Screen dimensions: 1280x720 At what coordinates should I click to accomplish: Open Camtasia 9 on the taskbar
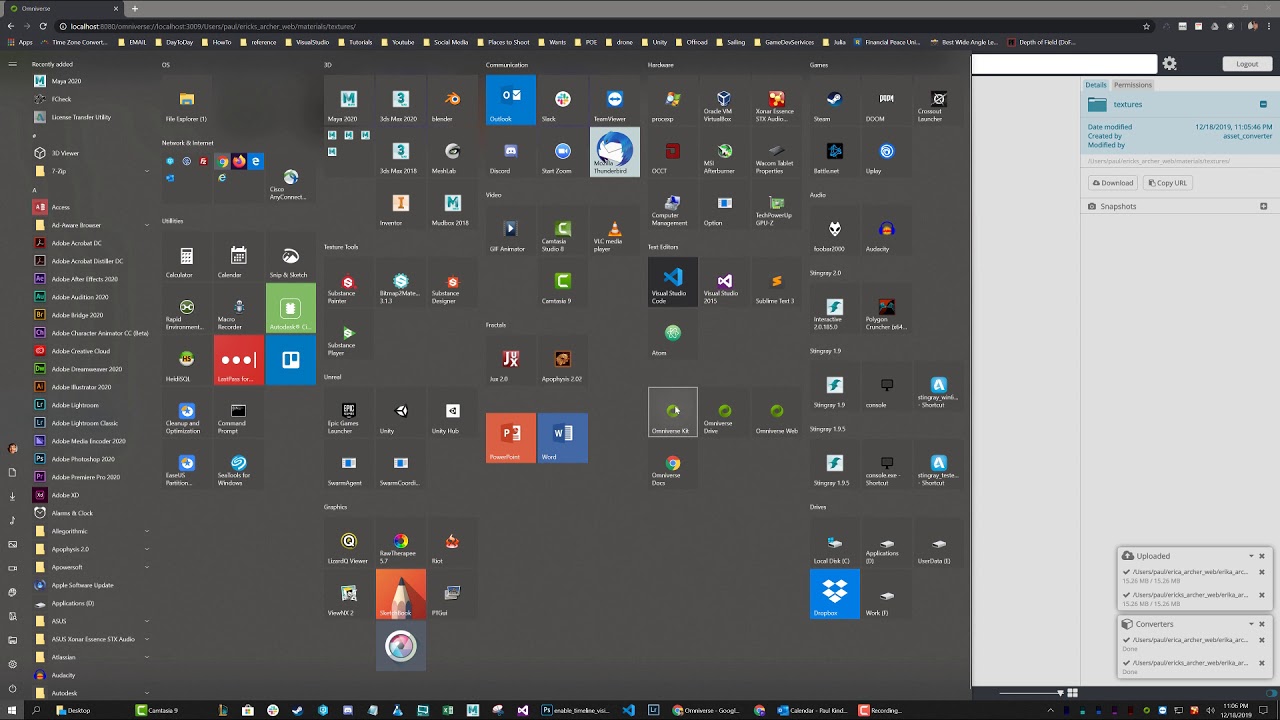coord(158,710)
